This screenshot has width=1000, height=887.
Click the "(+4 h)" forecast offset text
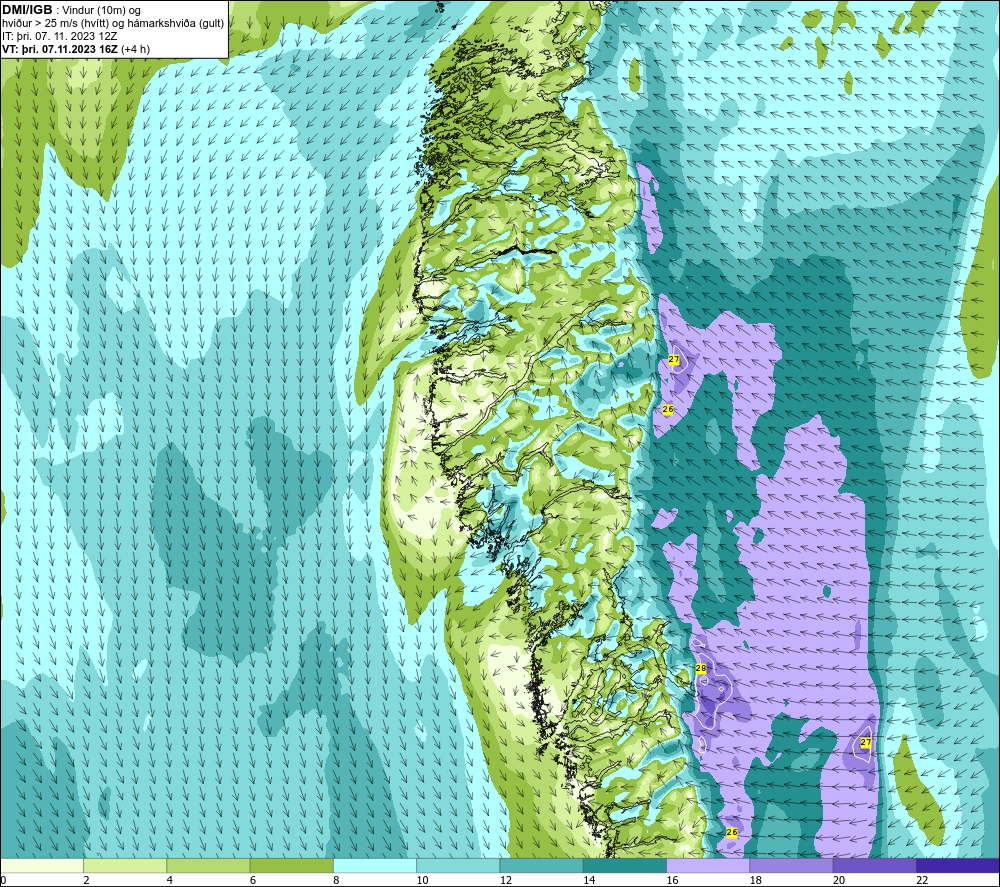pyautogui.click(x=135, y=49)
